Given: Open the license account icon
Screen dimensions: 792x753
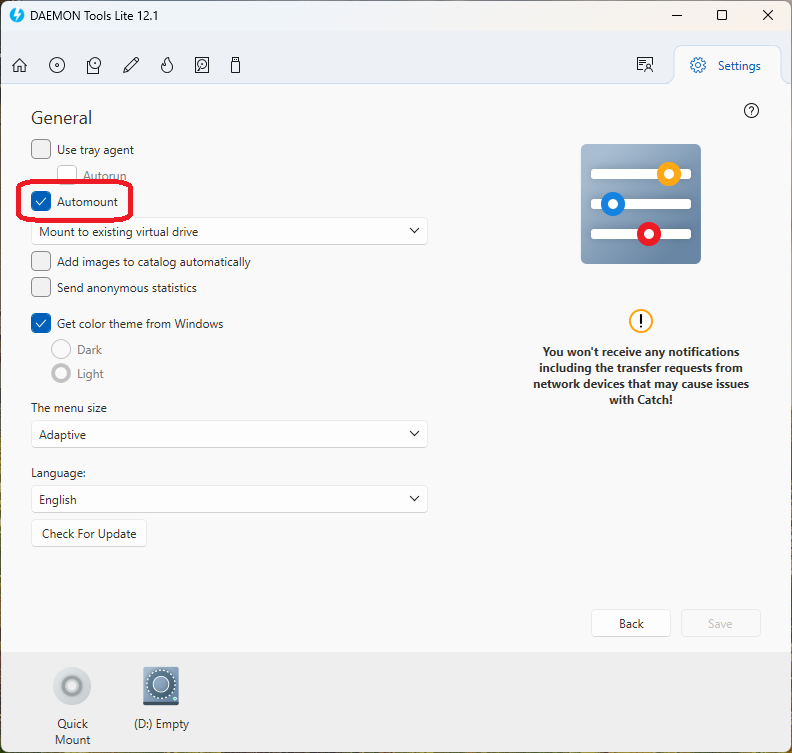Looking at the screenshot, I should 645,65.
